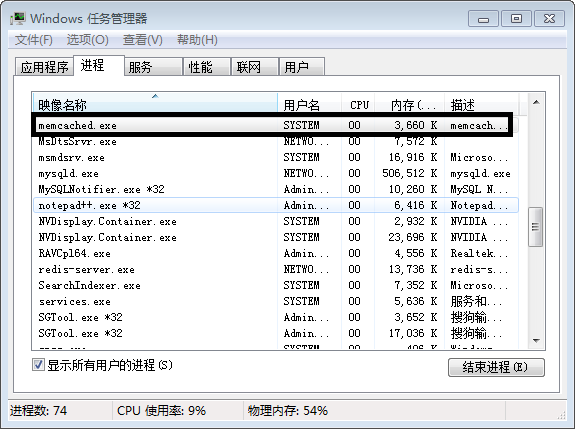
Task: Click the 506,512 K memory value
Action: (410, 173)
